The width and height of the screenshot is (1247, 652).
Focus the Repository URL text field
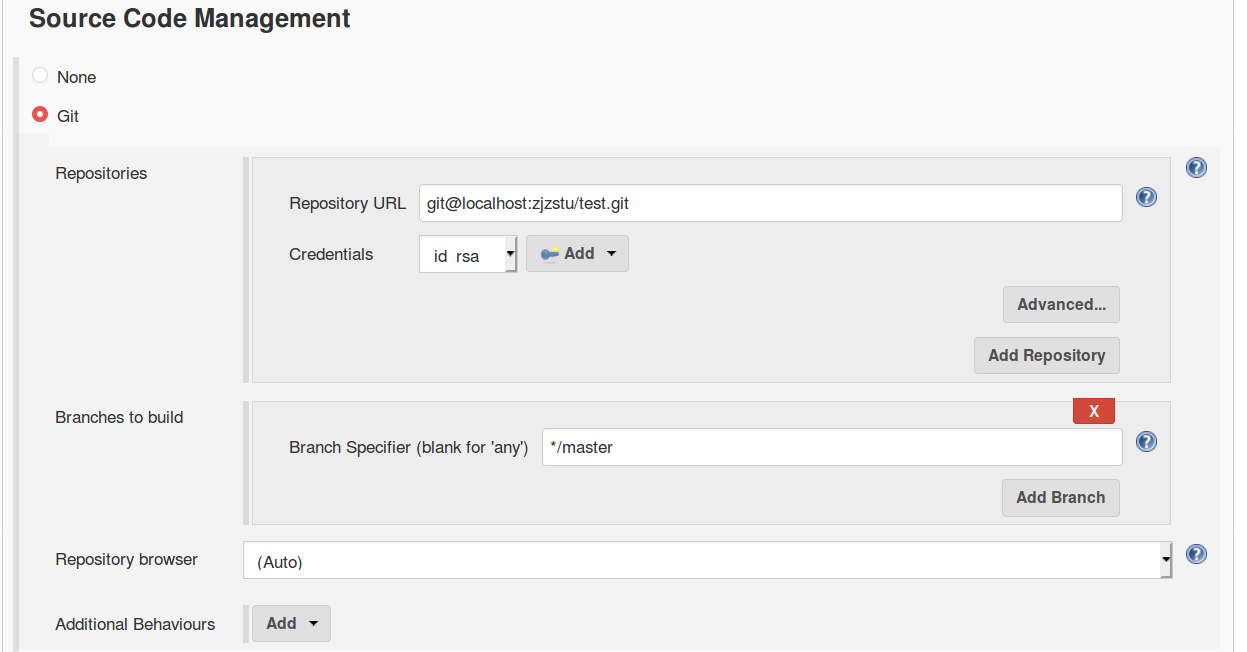[x=770, y=203]
